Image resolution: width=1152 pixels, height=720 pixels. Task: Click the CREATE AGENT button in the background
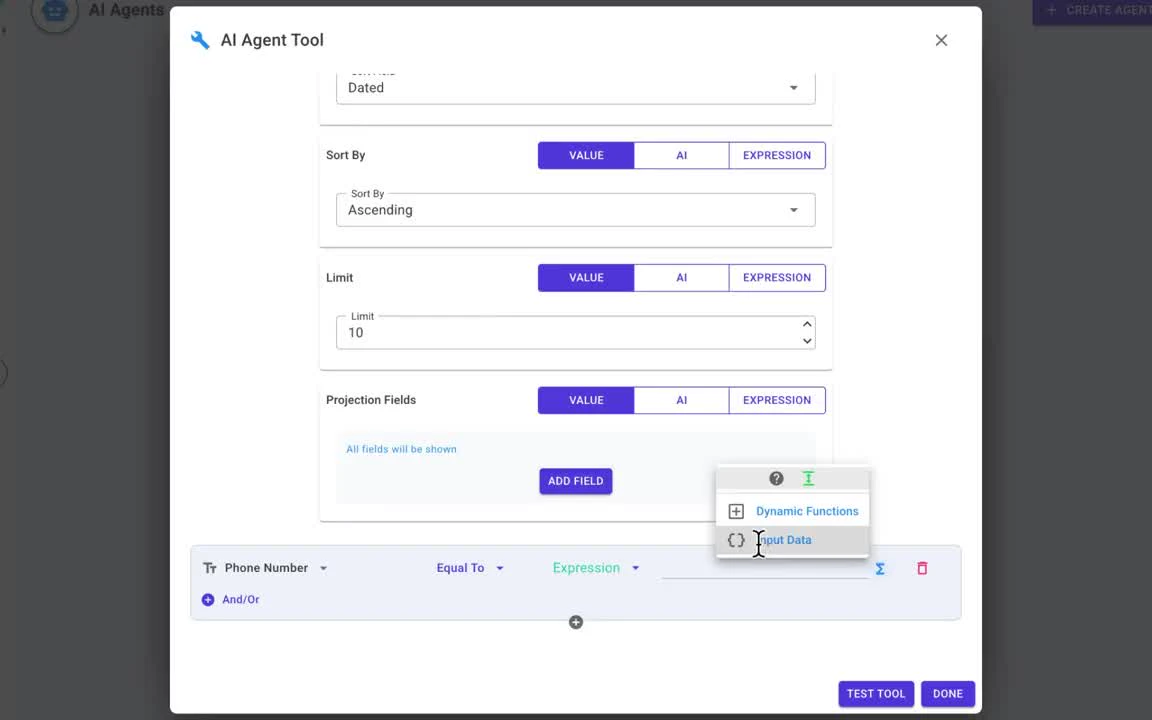[1092, 11]
